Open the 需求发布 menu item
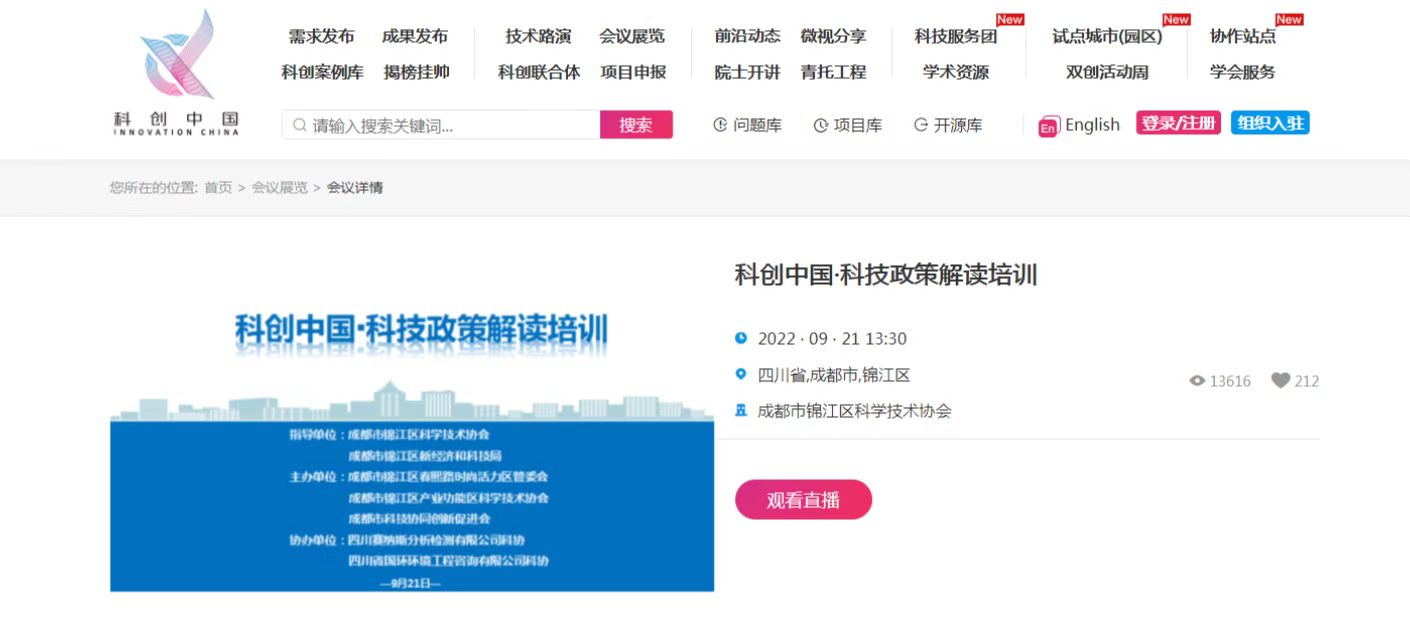1410x638 pixels. (321, 37)
